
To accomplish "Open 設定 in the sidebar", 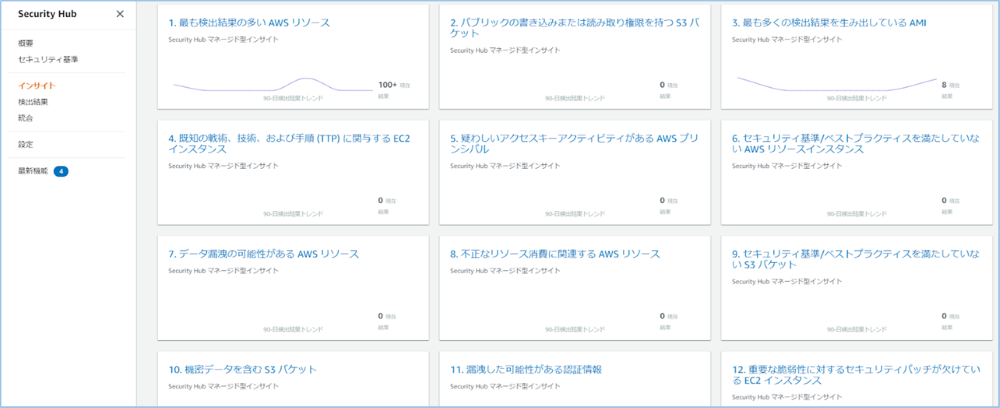I will tap(26, 145).
